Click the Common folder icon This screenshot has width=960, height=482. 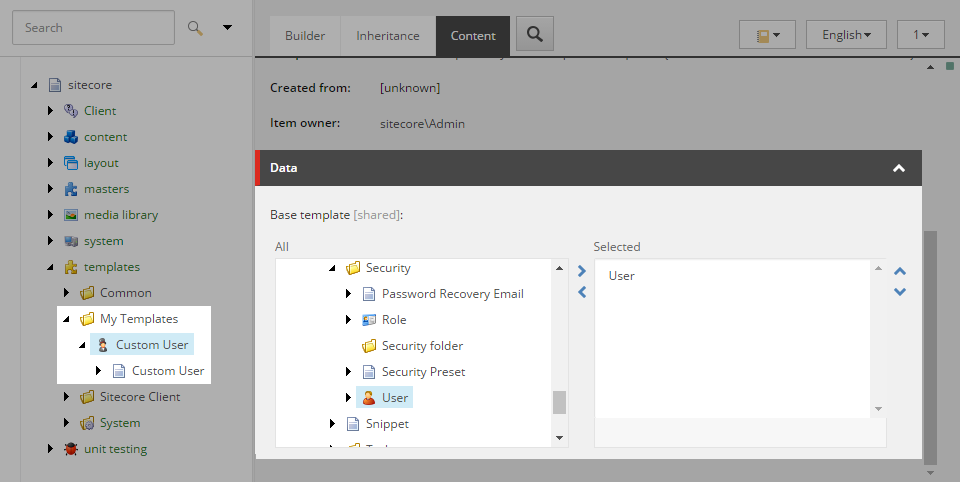click(x=87, y=293)
